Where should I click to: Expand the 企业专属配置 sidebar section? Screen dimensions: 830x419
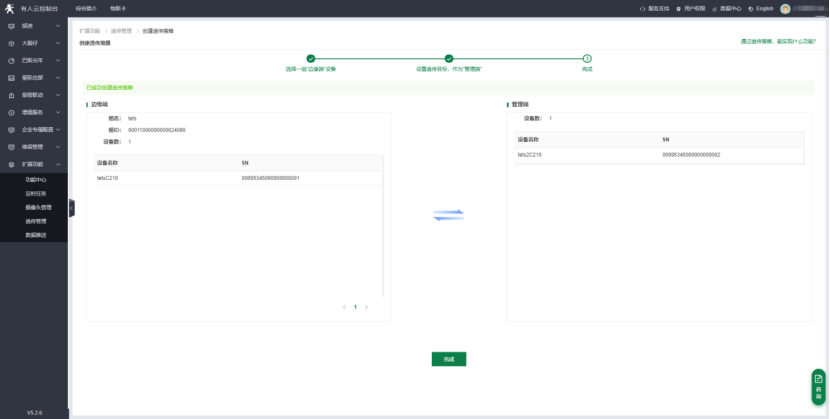pyautogui.click(x=58, y=129)
